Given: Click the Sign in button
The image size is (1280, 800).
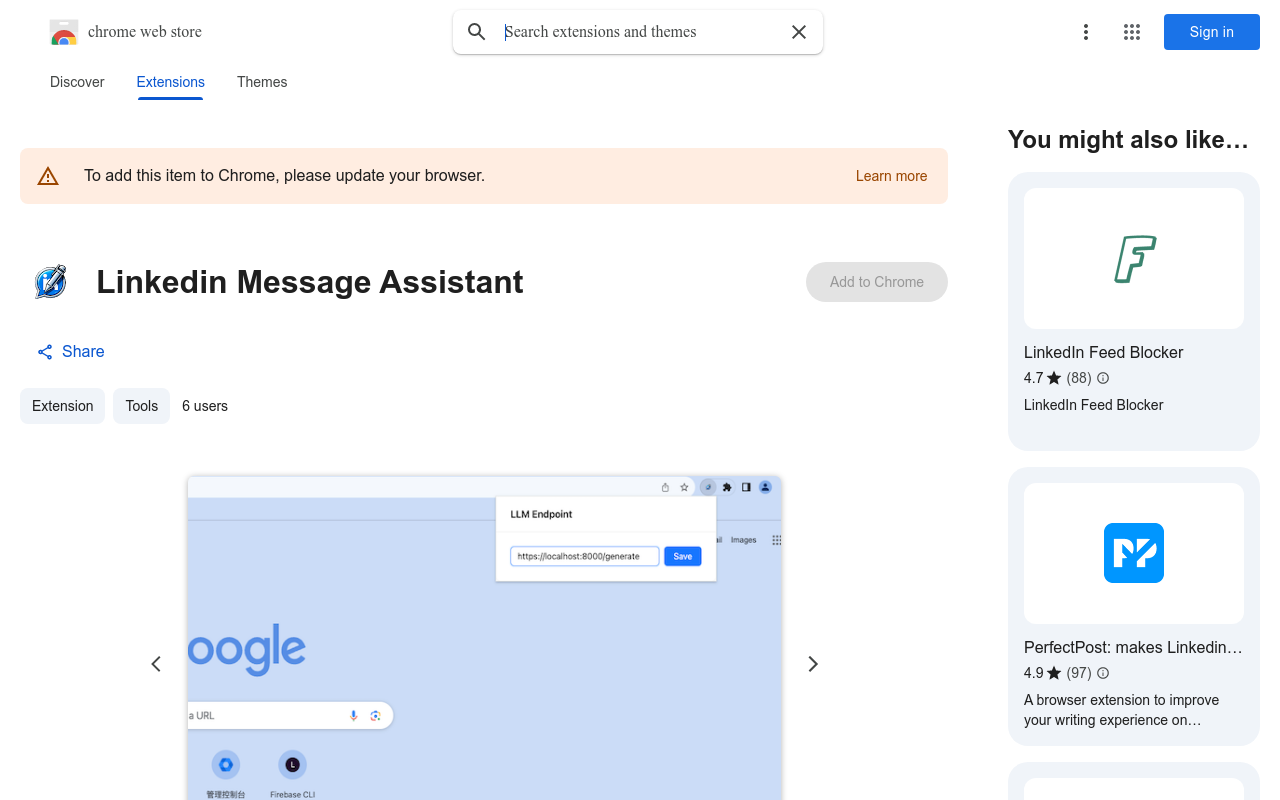Looking at the screenshot, I should coord(1212,32).
